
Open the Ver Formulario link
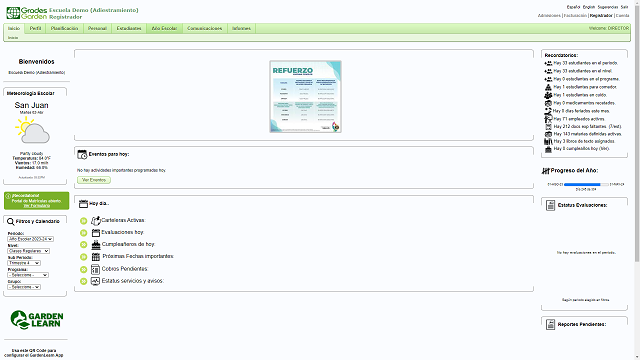click(36, 206)
